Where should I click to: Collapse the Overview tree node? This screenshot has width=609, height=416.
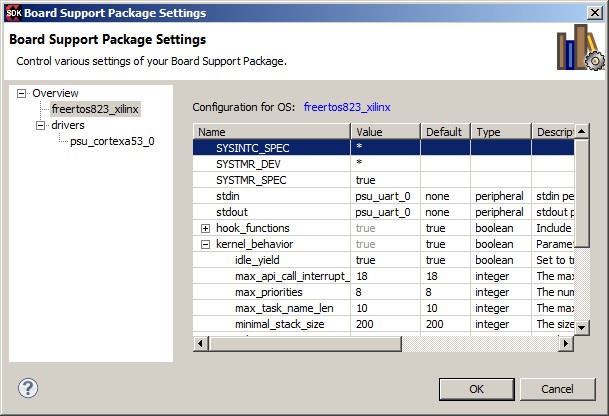[x=23, y=93]
